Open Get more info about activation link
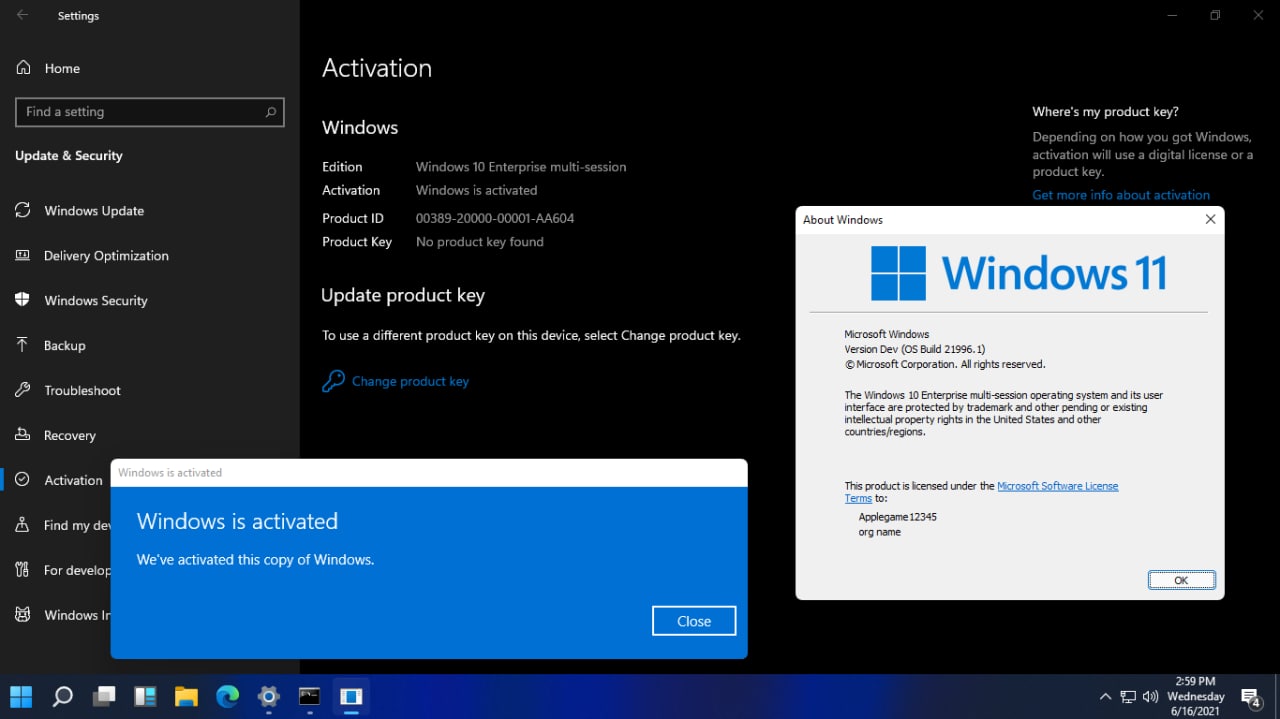The height and width of the screenshot is (719, 1280). pyautogui.click(x=1121, y=195)
